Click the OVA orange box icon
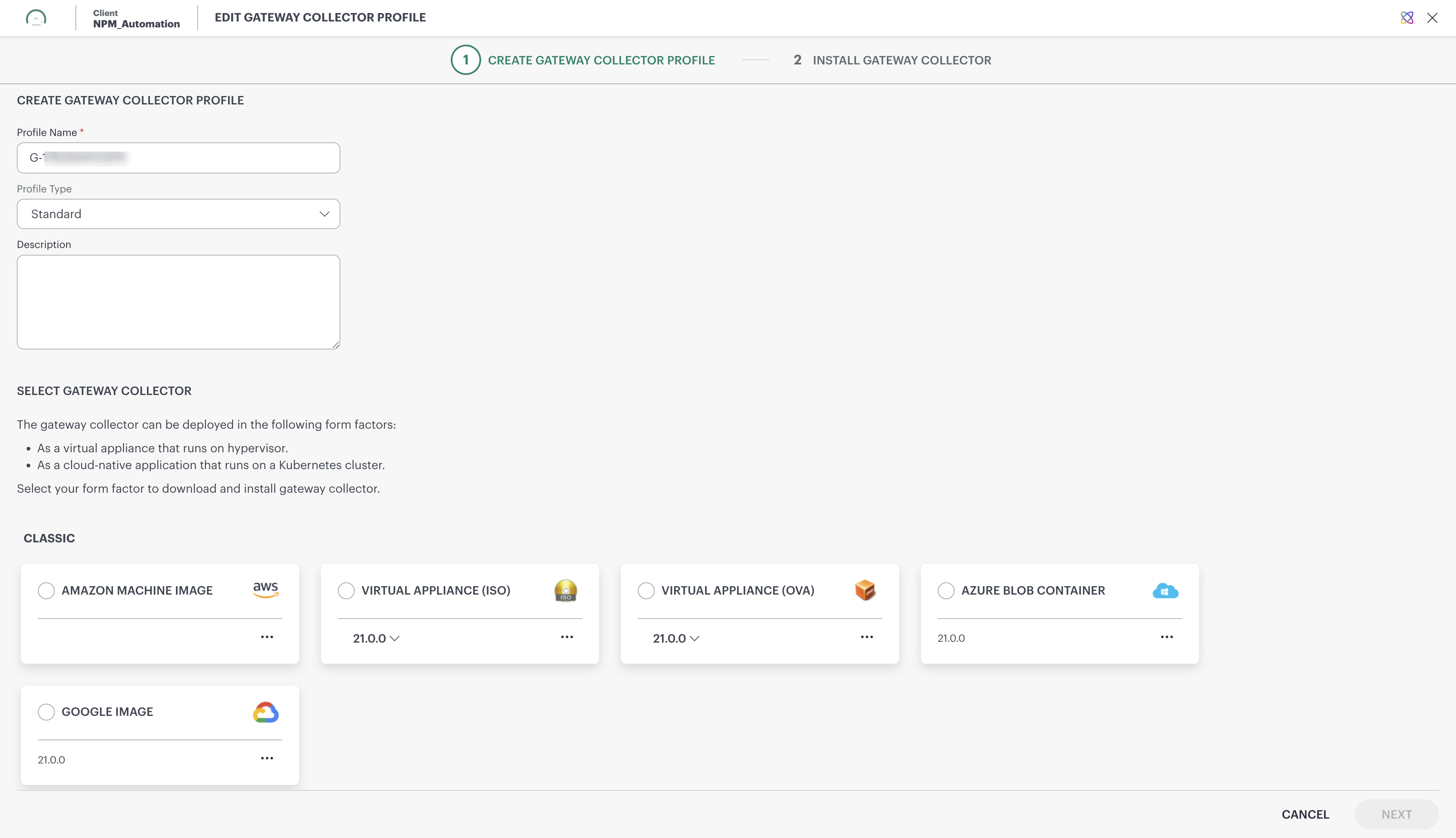1456x838 pixels. click(x=865, y=590)
